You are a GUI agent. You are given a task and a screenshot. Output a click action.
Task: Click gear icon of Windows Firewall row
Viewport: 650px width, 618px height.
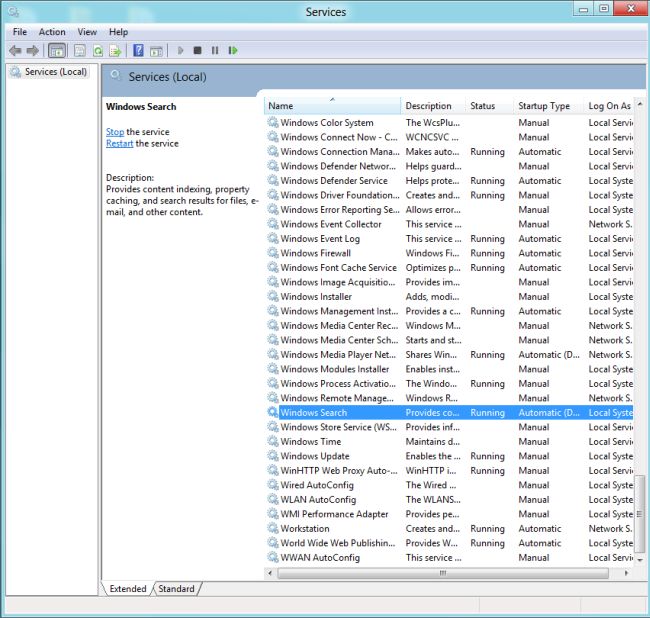click(273, 253)
